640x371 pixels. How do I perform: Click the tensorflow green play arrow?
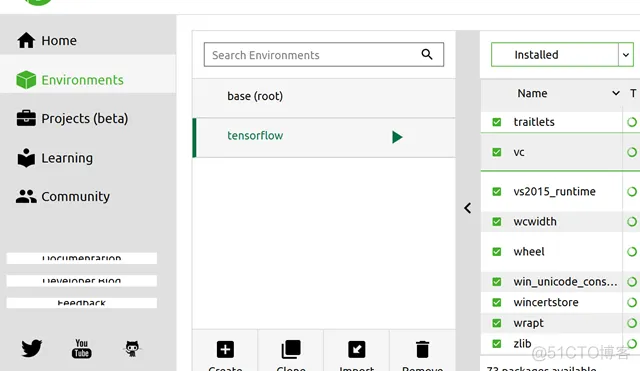(x=397, y=137)
